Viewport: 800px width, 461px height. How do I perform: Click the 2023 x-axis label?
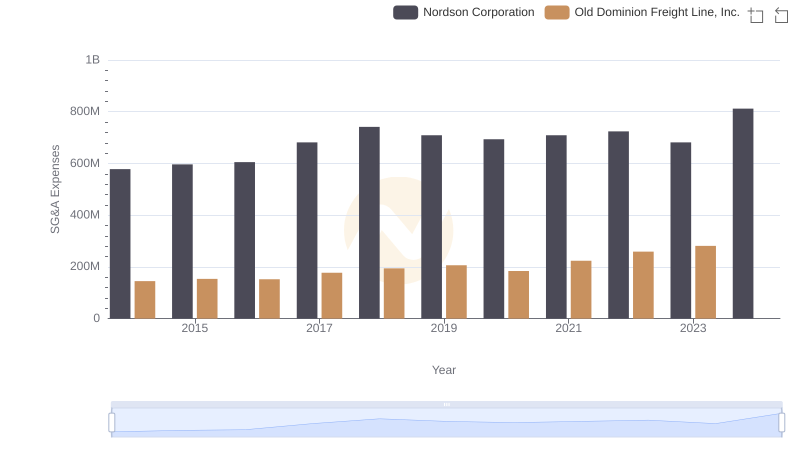click(x=693, y=328)
